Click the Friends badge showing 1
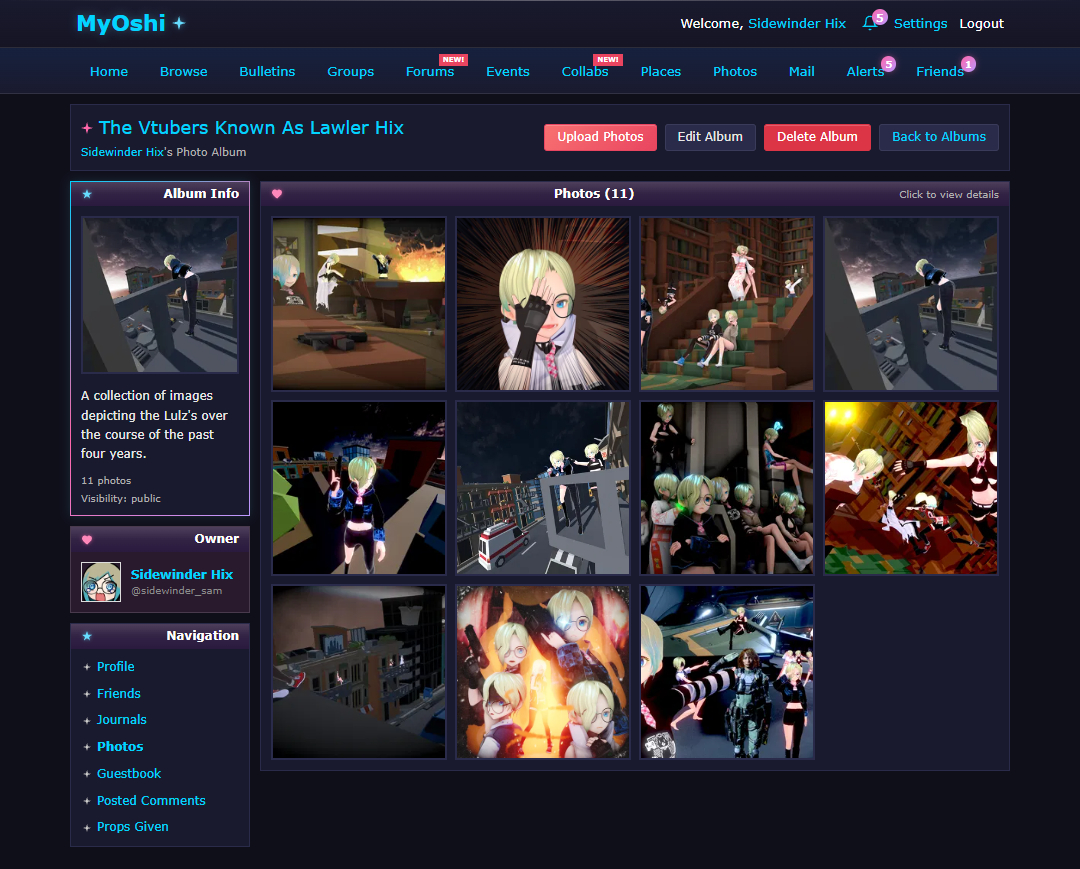Image resolution: width=1080 pixels, height=869 pixels. point(968,64)
